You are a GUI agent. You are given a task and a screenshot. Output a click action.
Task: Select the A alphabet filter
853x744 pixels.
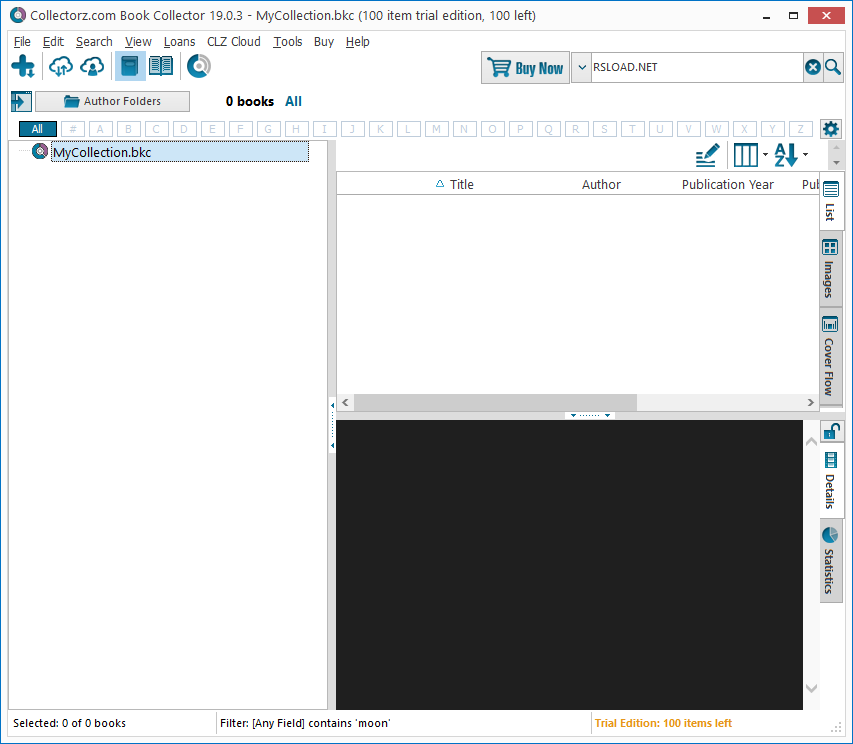(x=100, y=129)
